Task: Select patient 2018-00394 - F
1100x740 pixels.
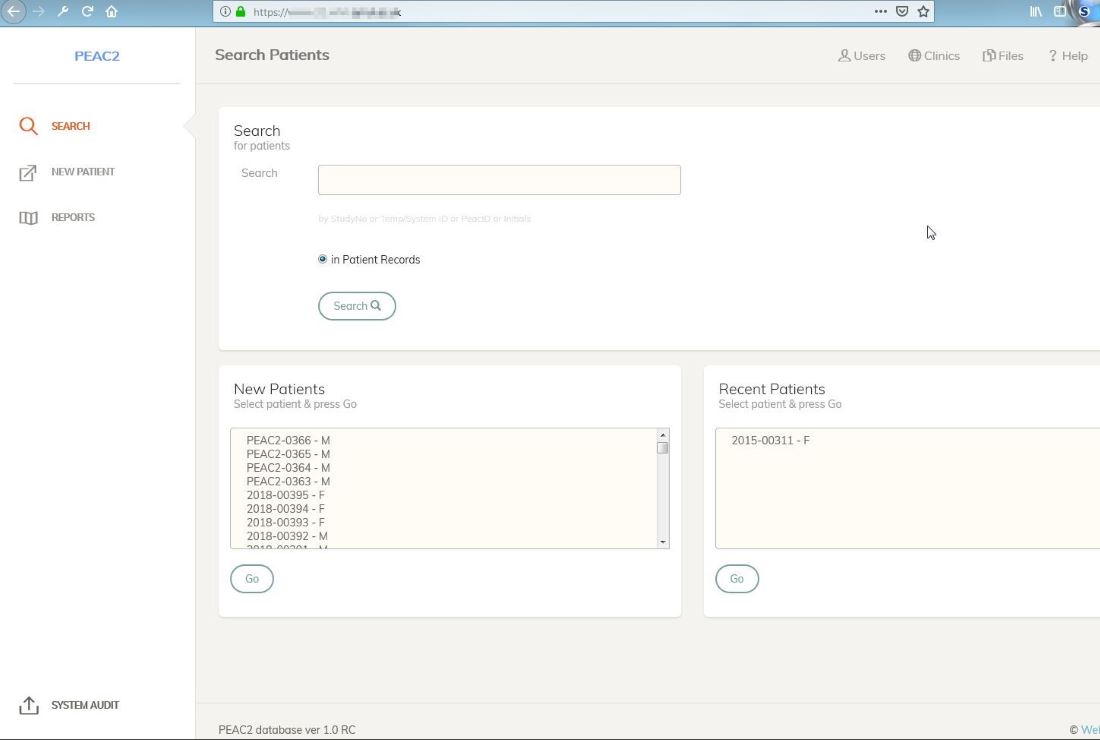Action: pos(286,509)
